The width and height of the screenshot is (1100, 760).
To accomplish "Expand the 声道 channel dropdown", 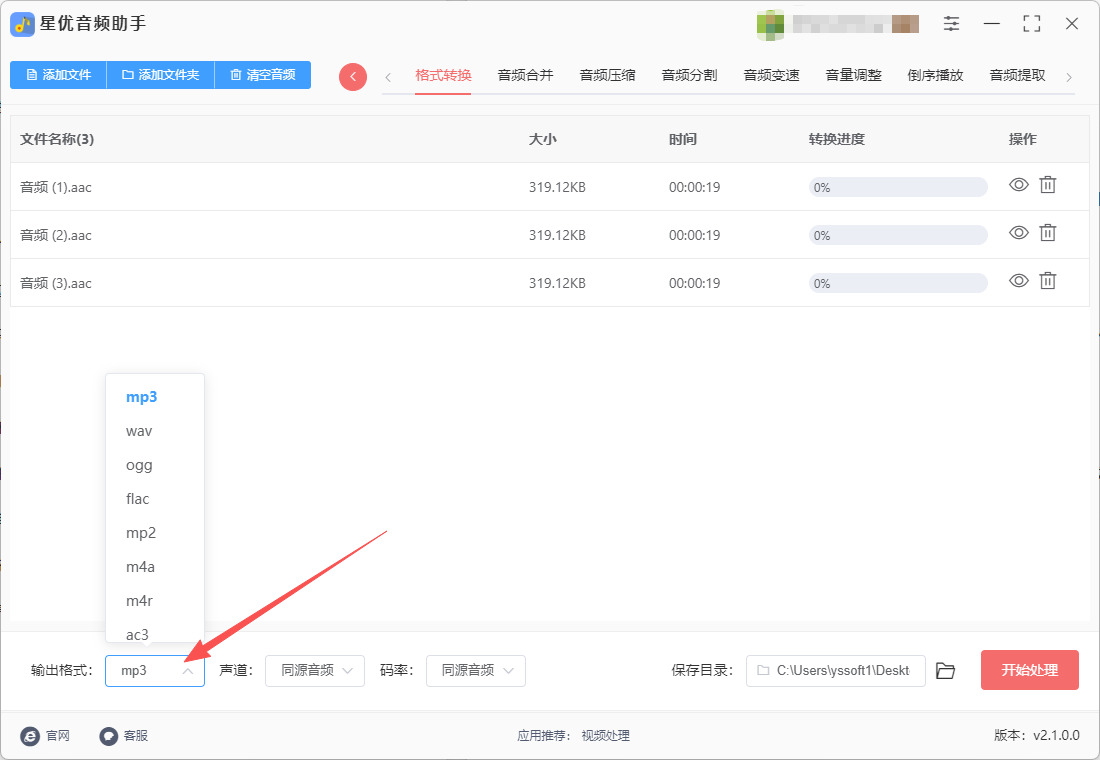I will (x=315, y=671).
